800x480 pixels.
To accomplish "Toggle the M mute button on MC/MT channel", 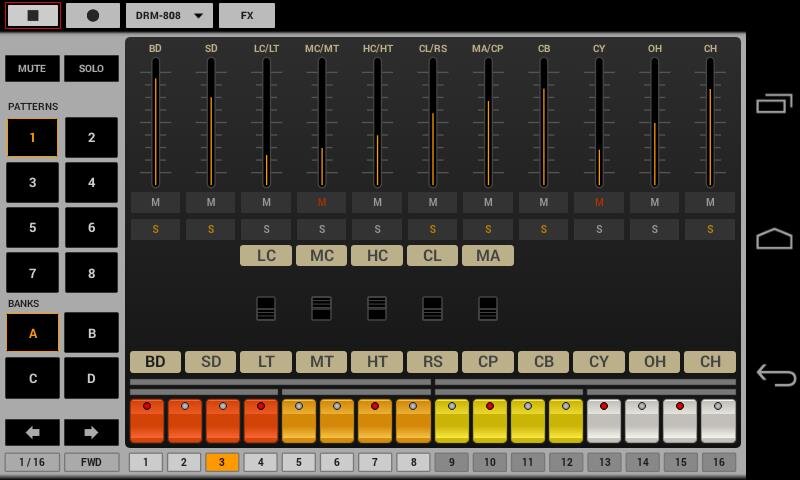I will click(x=321, y=203).
